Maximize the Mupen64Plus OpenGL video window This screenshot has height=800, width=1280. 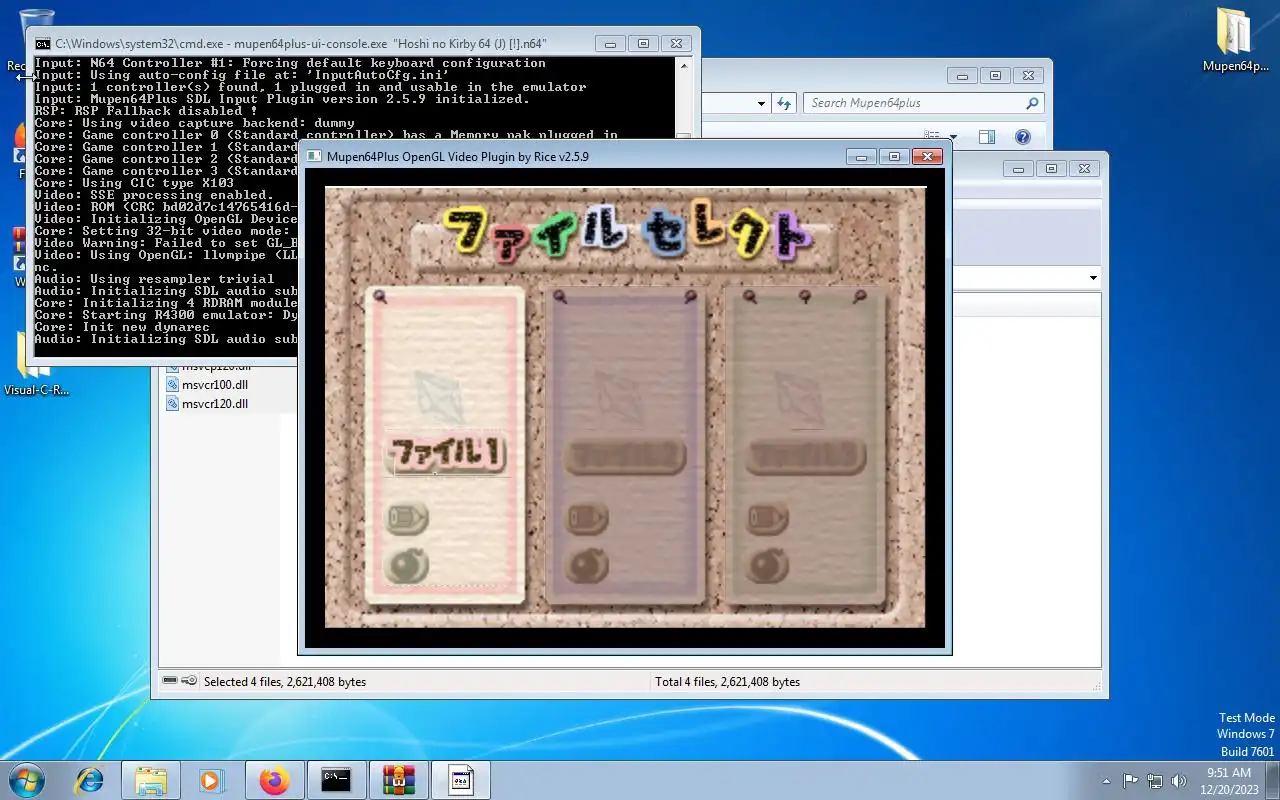coord(894,157)
